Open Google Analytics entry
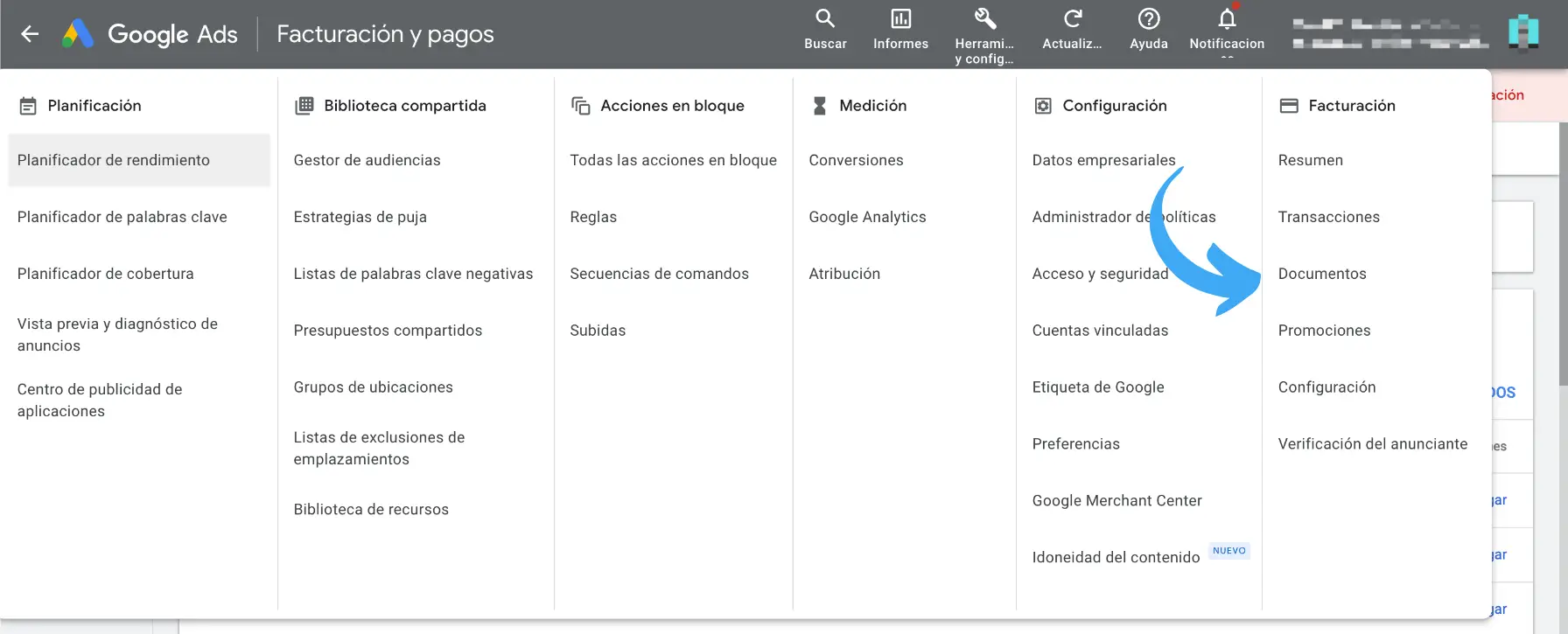This screenshot has width=1568, height=634. coord(867,217)
